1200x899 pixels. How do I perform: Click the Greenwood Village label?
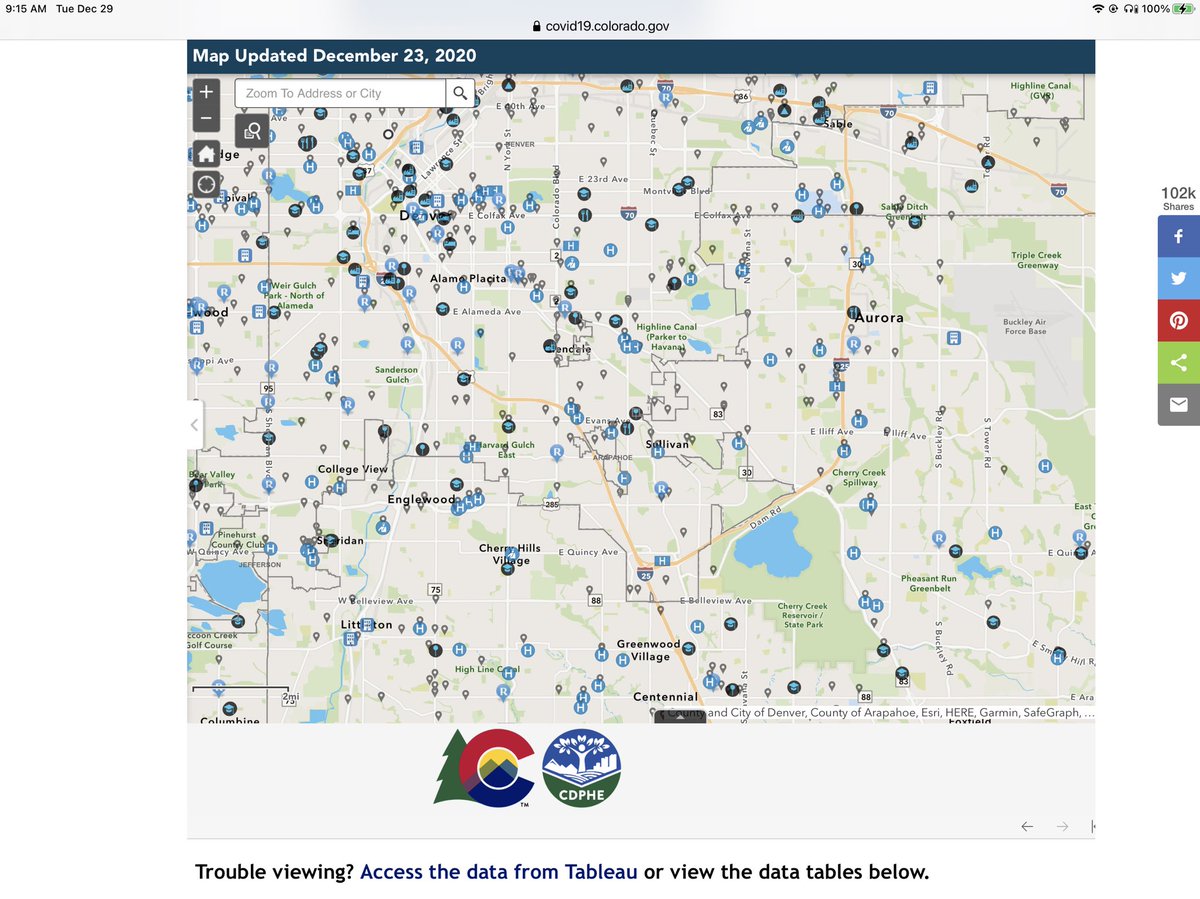[649, 650]
